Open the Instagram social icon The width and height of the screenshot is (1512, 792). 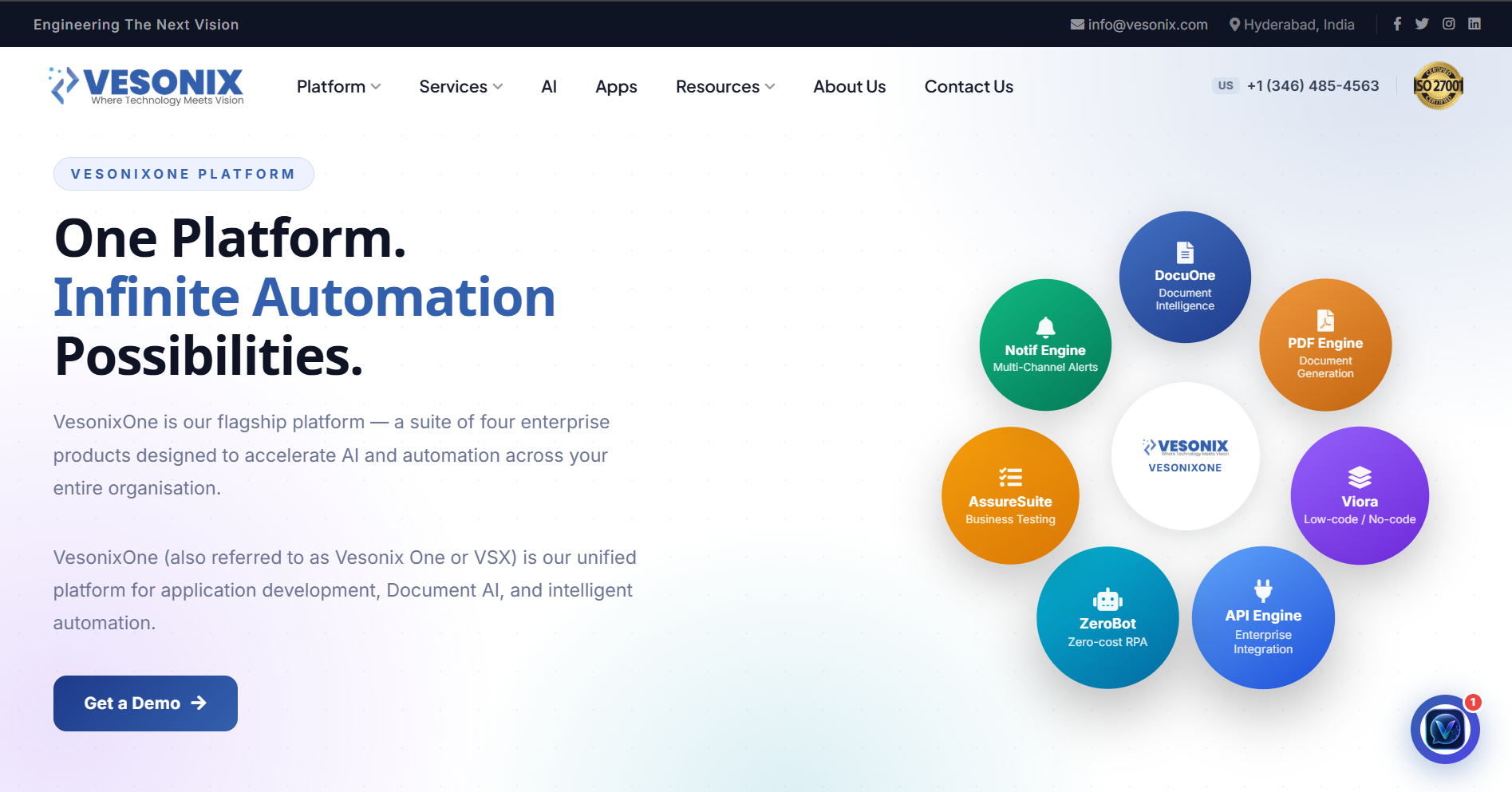pos(1449,24)
